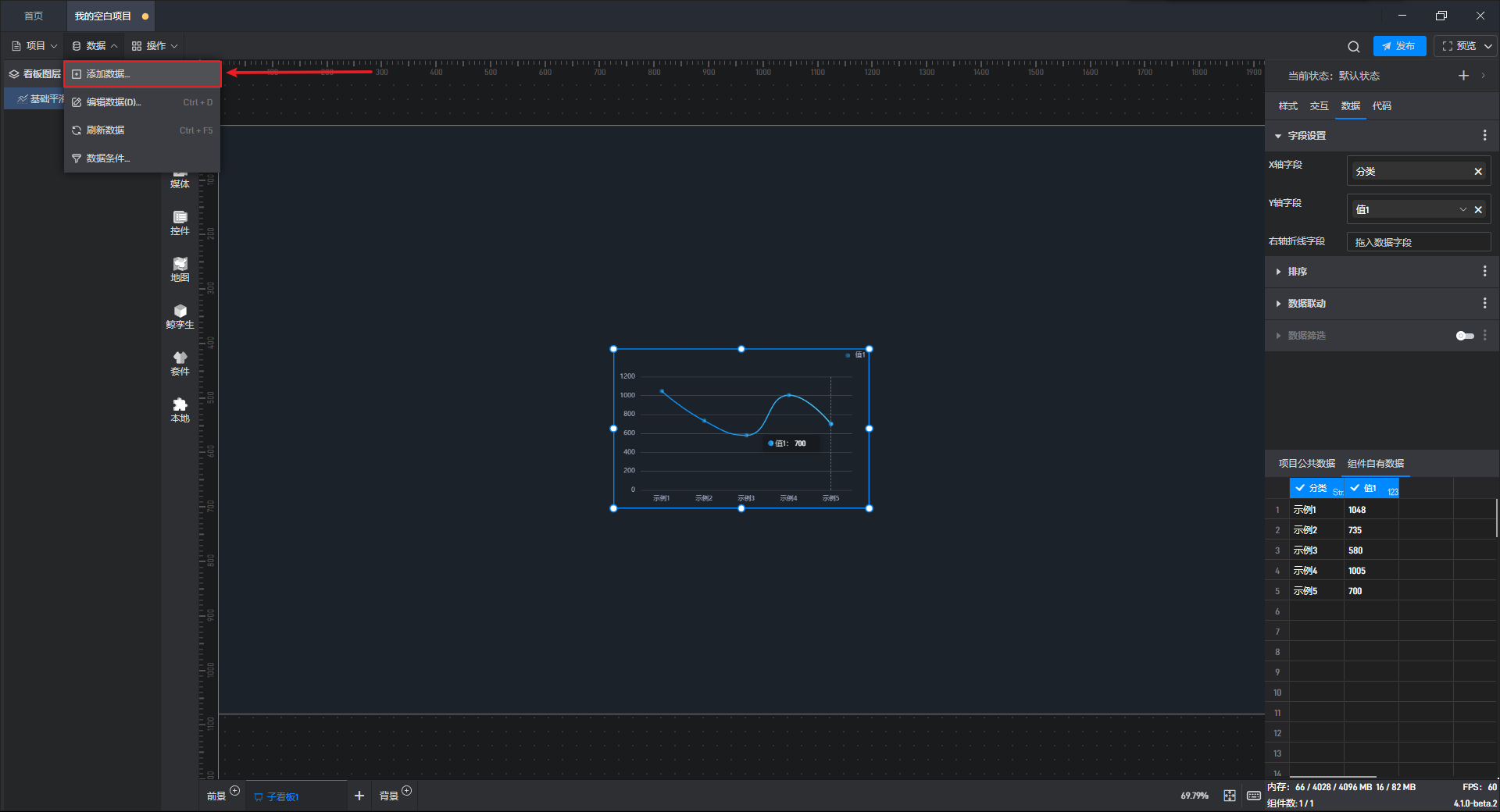The width and height of the screenshot is (1500, 812).
Task: Uncheck the 分类 column checkbox
Action: click(1300, 488)
